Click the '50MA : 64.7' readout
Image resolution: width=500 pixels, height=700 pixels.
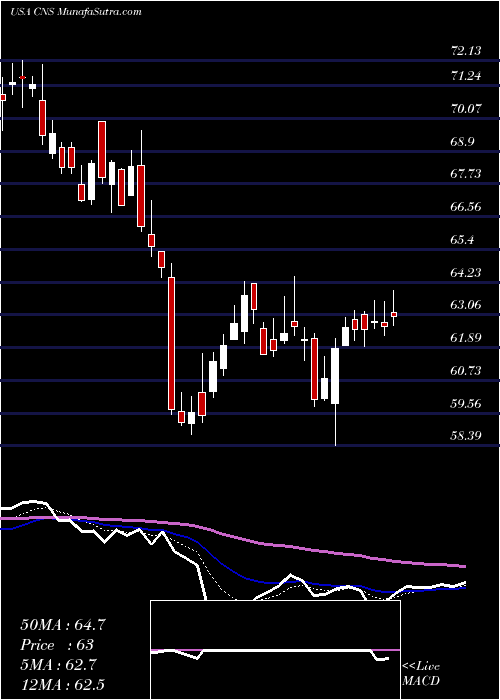63,625
